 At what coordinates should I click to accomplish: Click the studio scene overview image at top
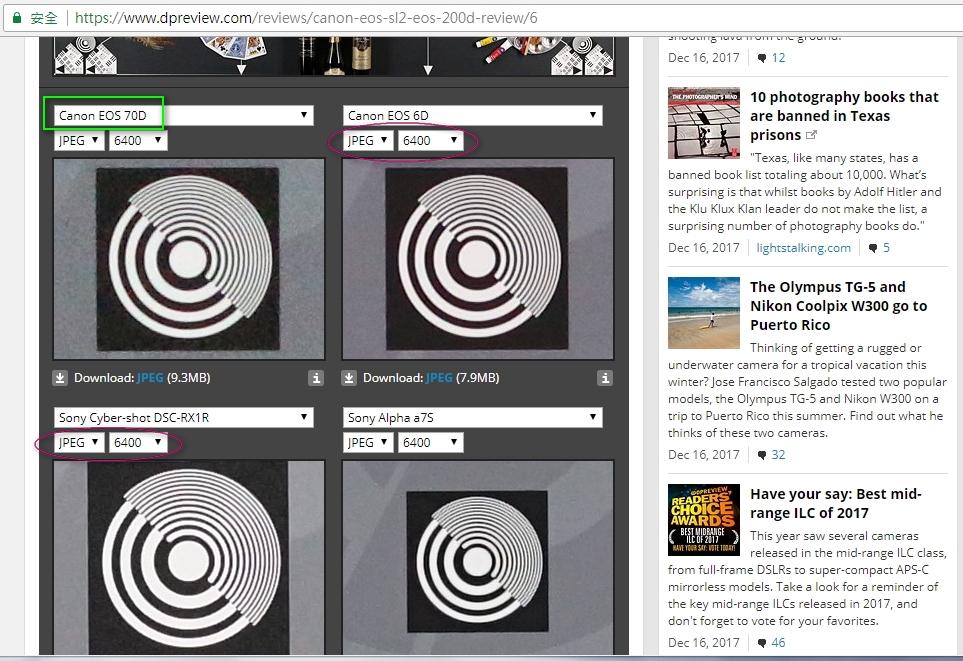334,55
